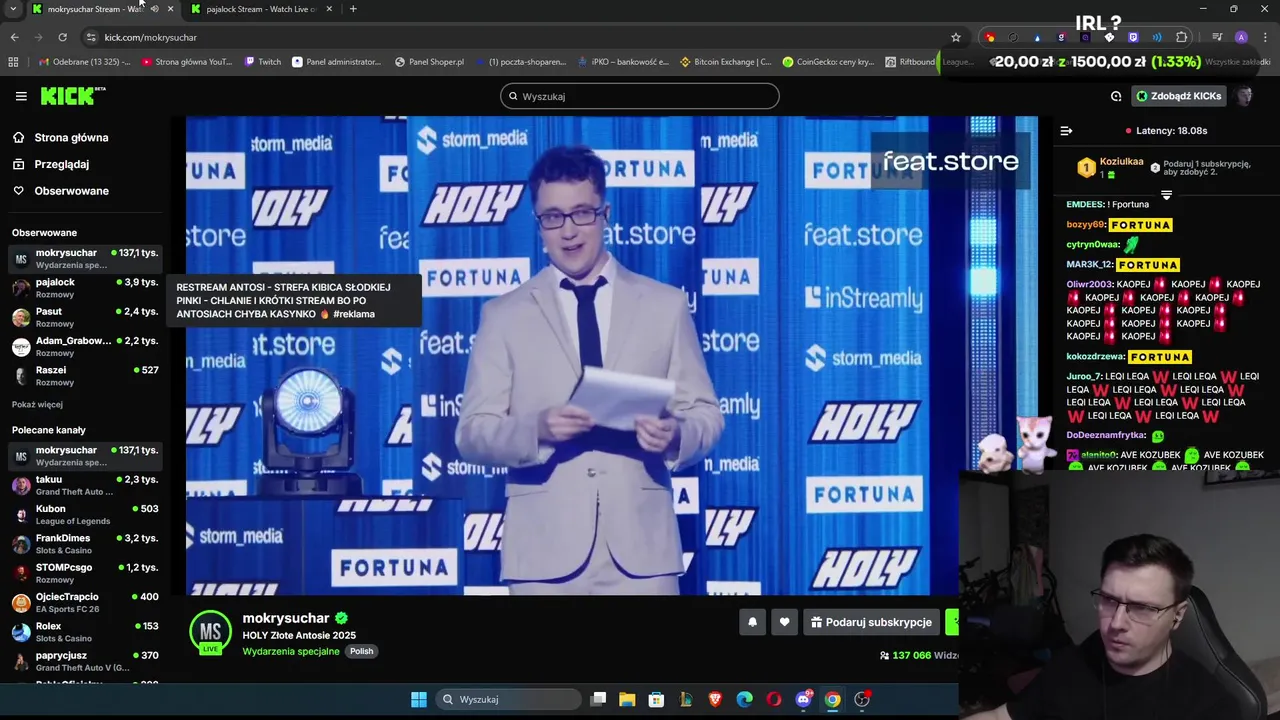Screen dimensions: 1280x720
Task: Open the tab search dropdown arrow
Action: (x=13, y=9)
